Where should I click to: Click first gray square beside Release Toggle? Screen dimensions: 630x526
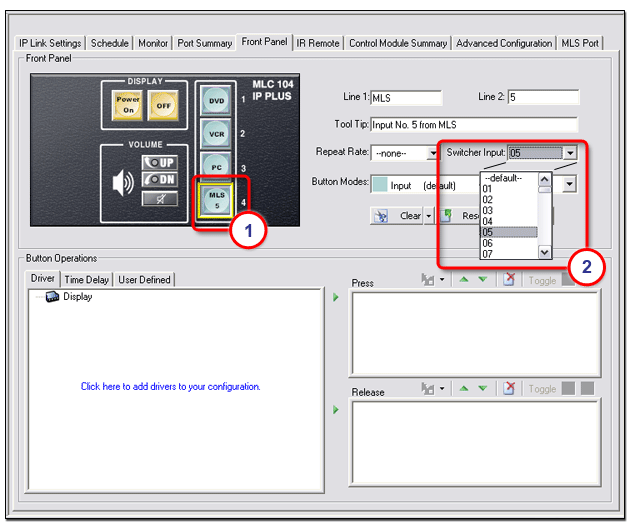point(568,389)
